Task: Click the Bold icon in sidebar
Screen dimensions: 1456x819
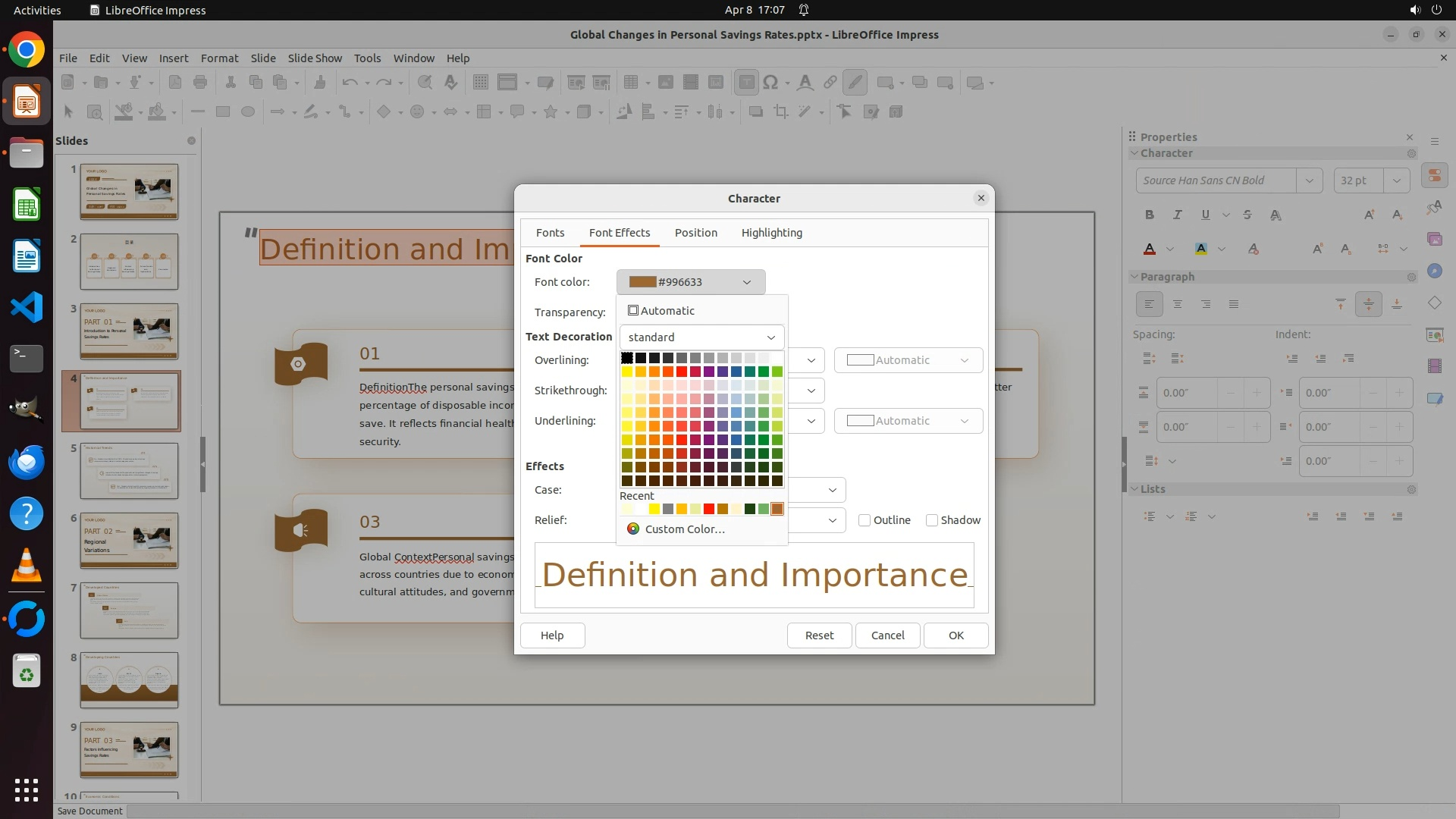Action: [x=1150, y=215]
